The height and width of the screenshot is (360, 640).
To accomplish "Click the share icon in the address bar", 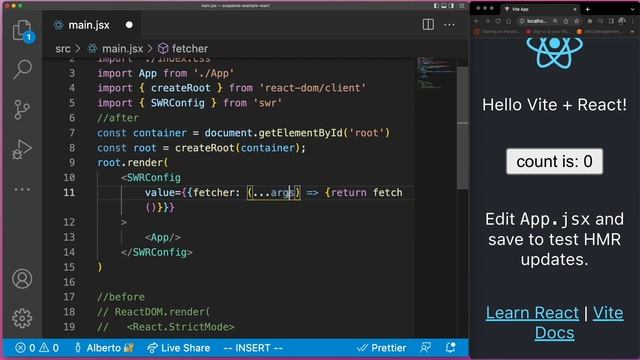I will click(566, 21).
